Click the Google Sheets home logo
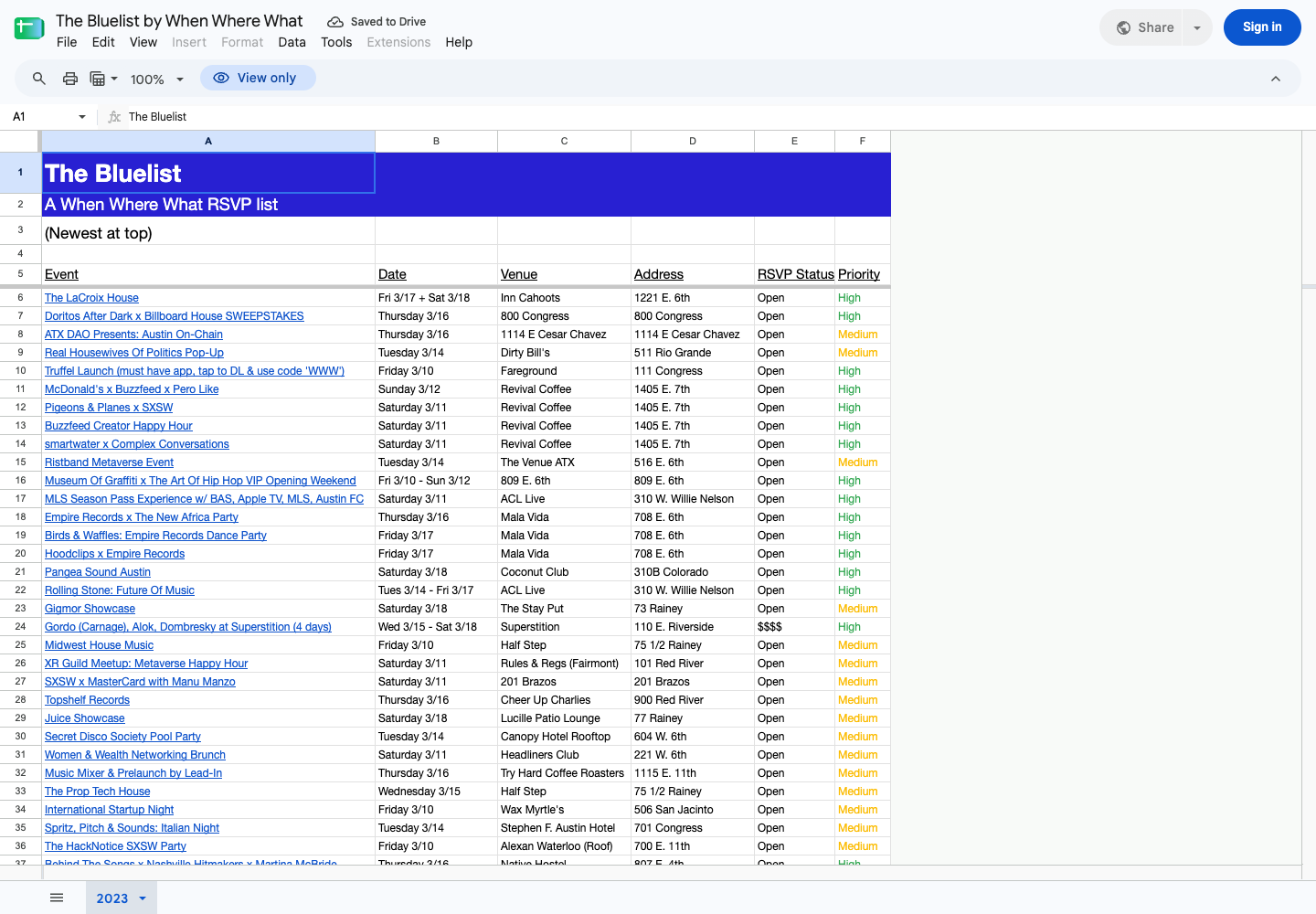This screenshot has width=1316, height=914. [x=29, y=28]
